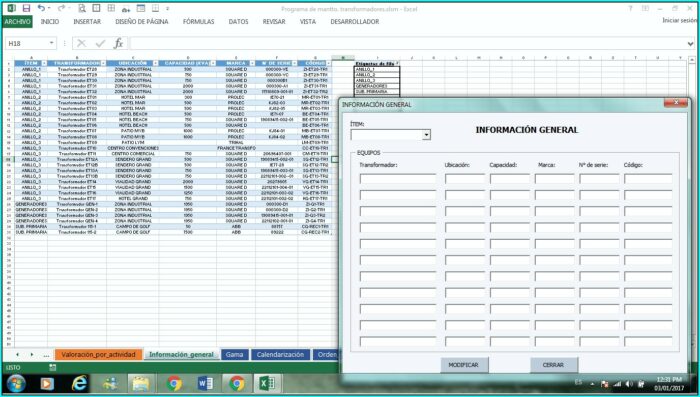Switch to the INSERTAR ribbon tab
Viewport: 700px width, 397px height.
click(x=87, y=21)
